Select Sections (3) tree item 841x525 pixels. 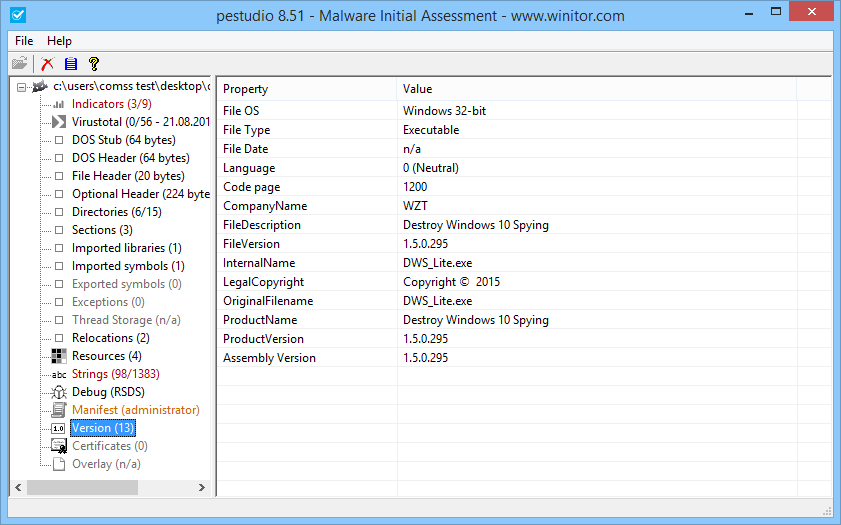pyautogui.click(x=102, y=230)
